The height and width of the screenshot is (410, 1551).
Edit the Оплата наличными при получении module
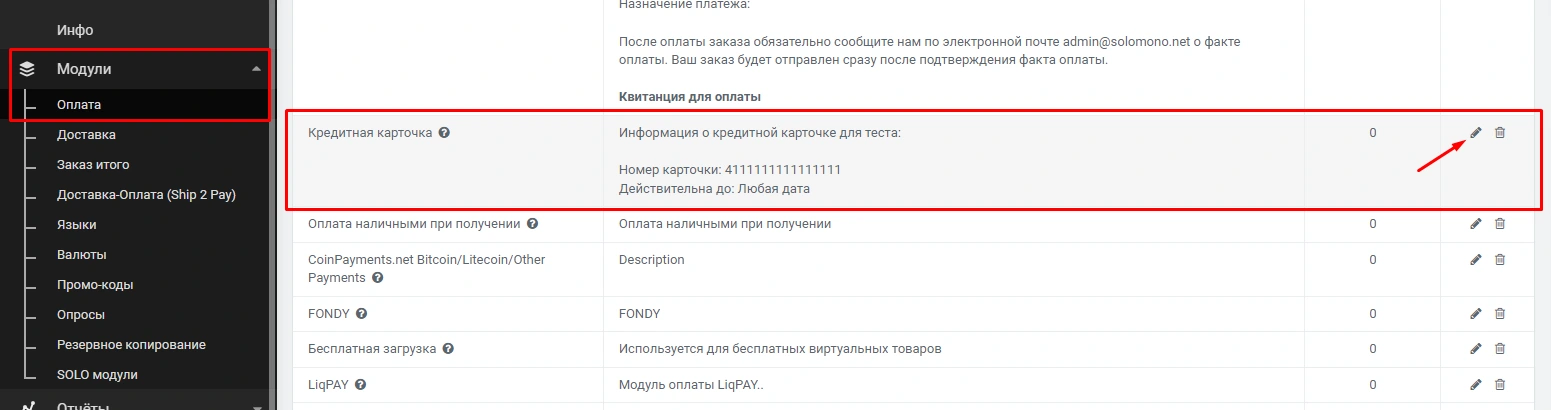(x=1476, y=224)
